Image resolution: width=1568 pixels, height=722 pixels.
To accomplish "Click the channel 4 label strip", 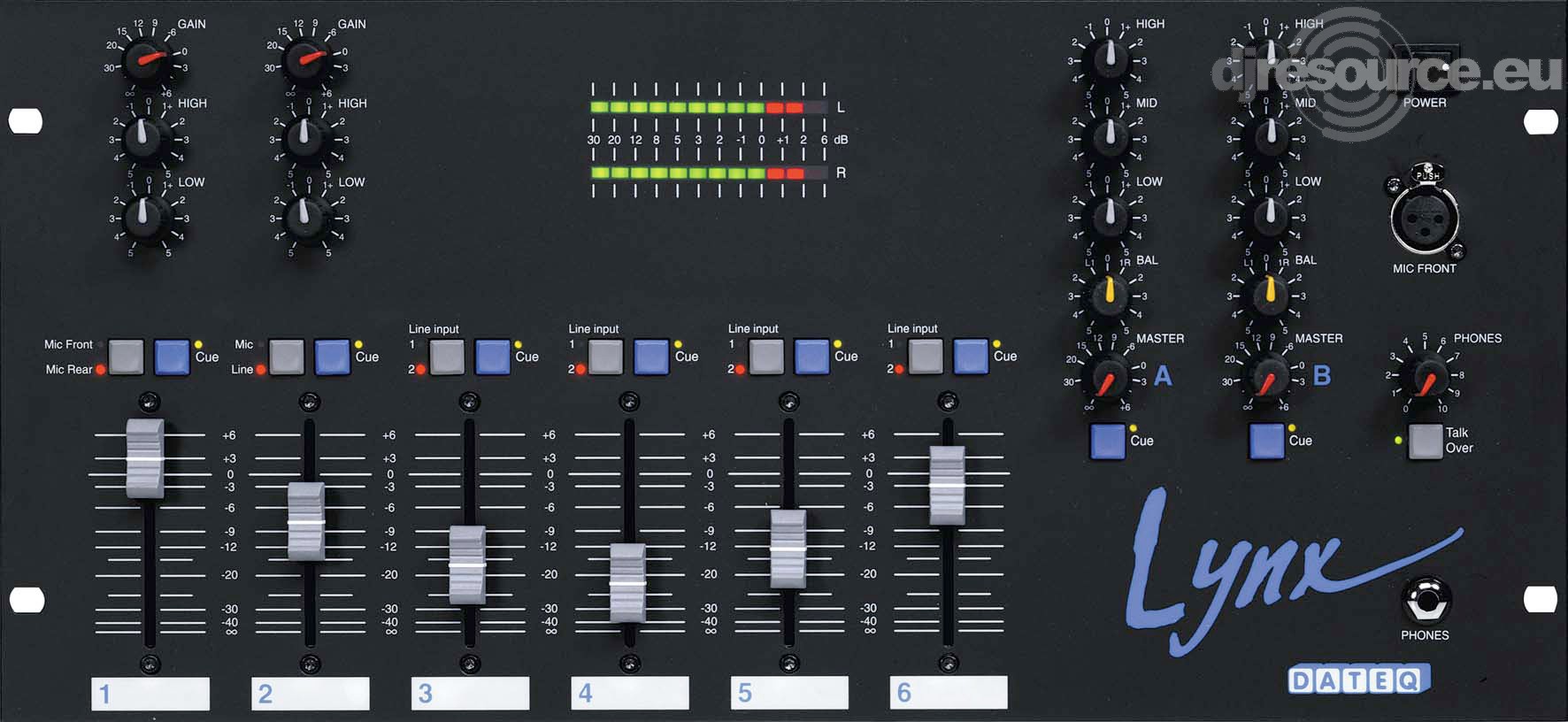I will (630, 693).
